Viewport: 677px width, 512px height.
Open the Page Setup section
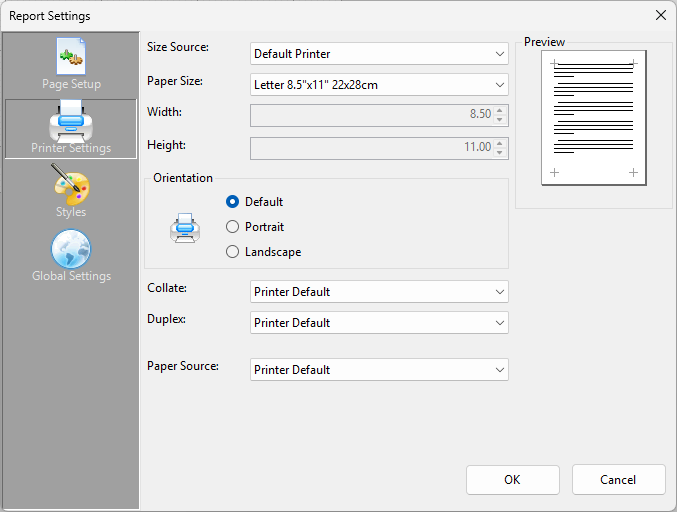71,64
